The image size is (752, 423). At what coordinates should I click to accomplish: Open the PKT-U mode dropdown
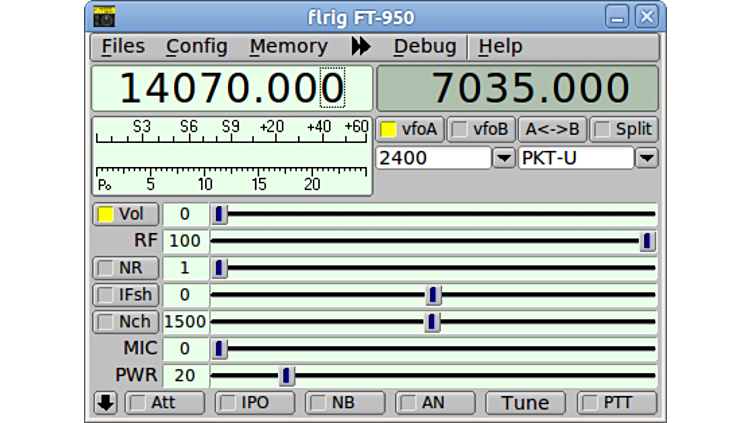click(x=647, y=158)
